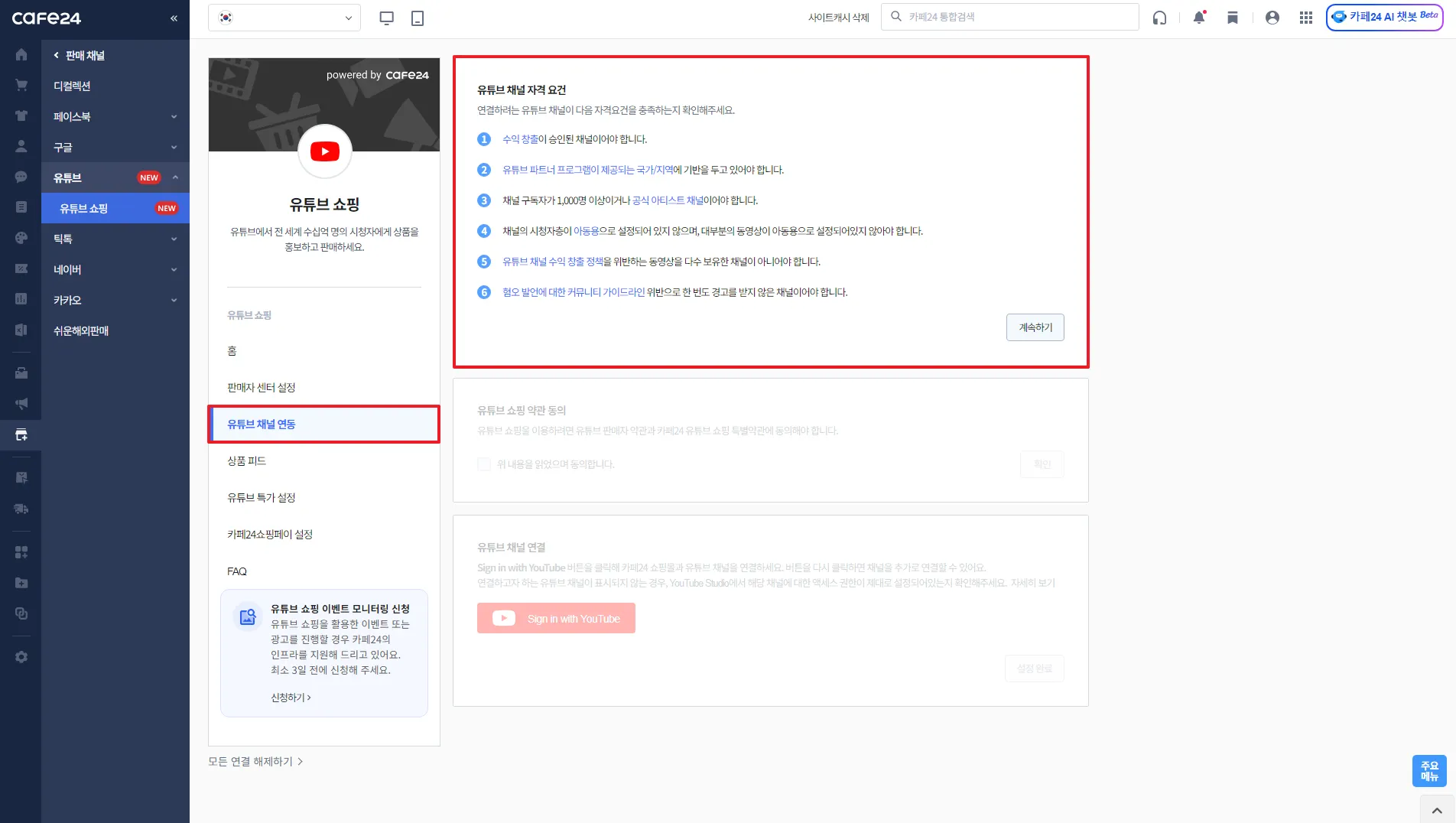Screen dimensions: 1456x823
Task: Open the apps grid-plus icon in rail
Action: coord(21,552)
